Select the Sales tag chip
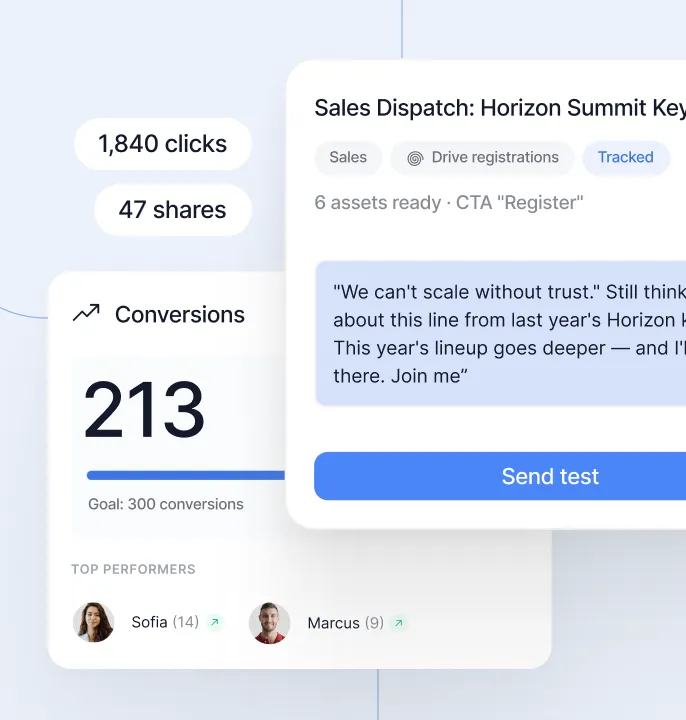Viewport: 686px width, 720px height. click(348, 158)
